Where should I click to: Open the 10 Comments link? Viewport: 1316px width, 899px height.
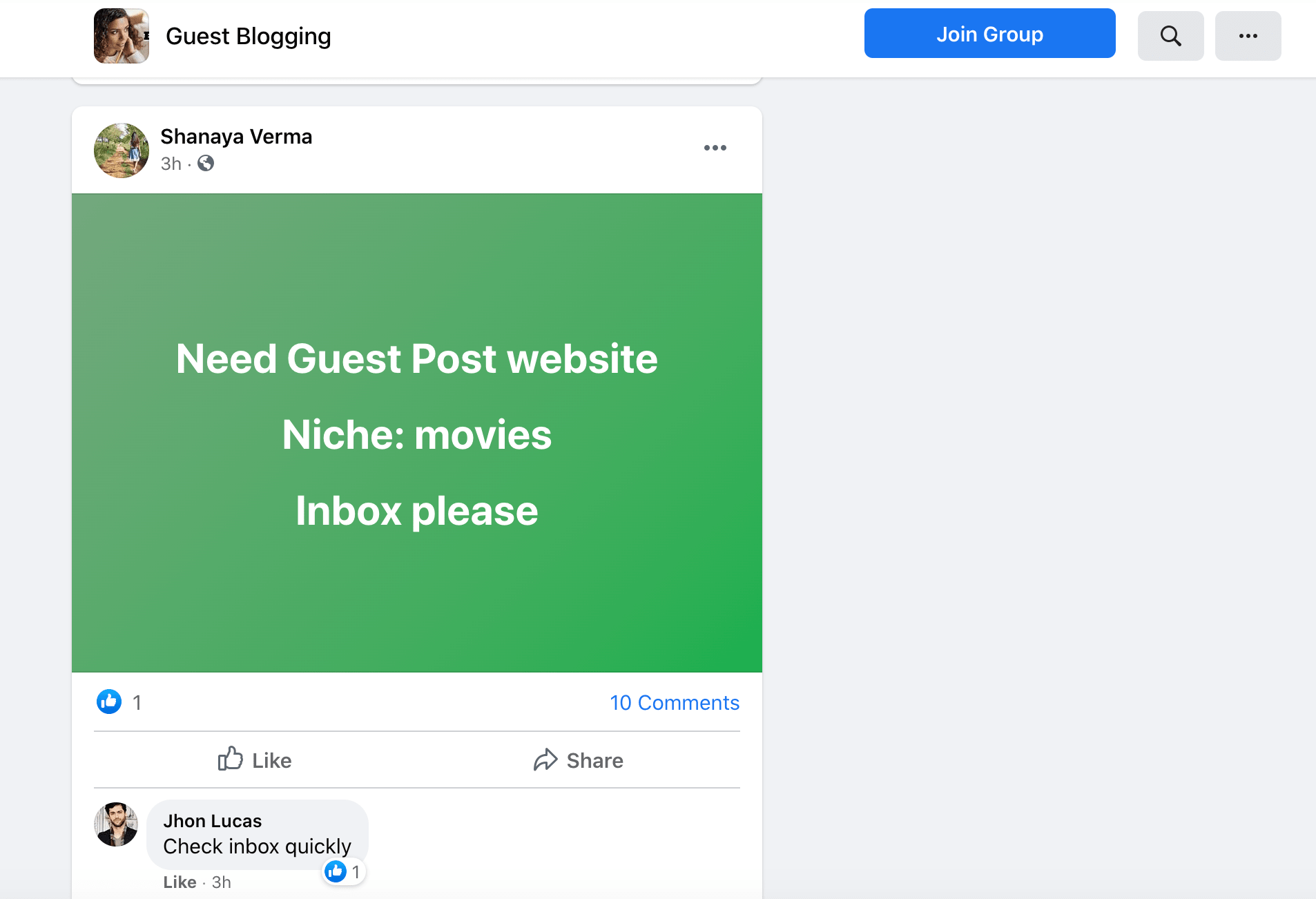pyautogui.click(x=675, y=703)
